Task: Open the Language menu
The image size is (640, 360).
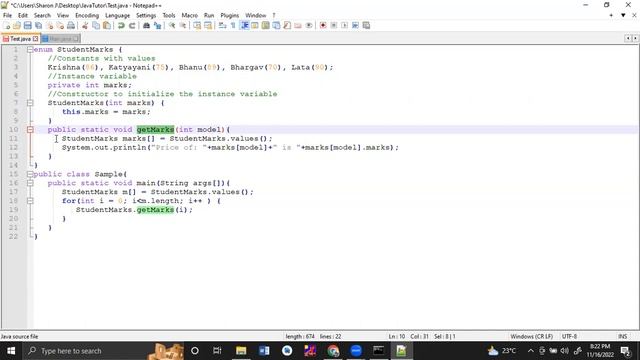Action: click(118, 16)
